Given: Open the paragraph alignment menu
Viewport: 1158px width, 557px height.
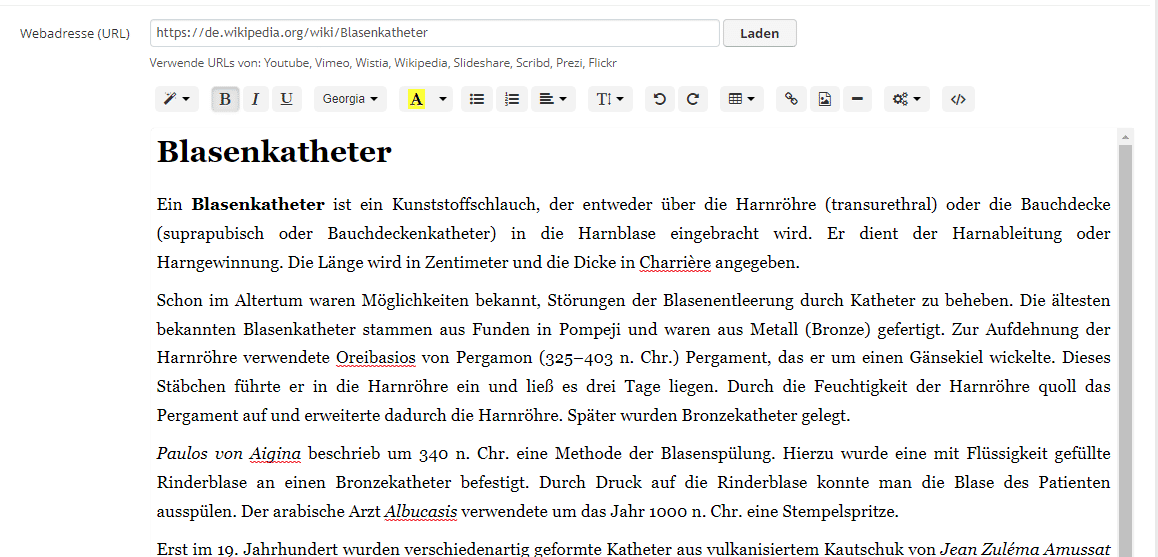Looking at the screenshot, I should pyautogui.click(x=553, y=99).
